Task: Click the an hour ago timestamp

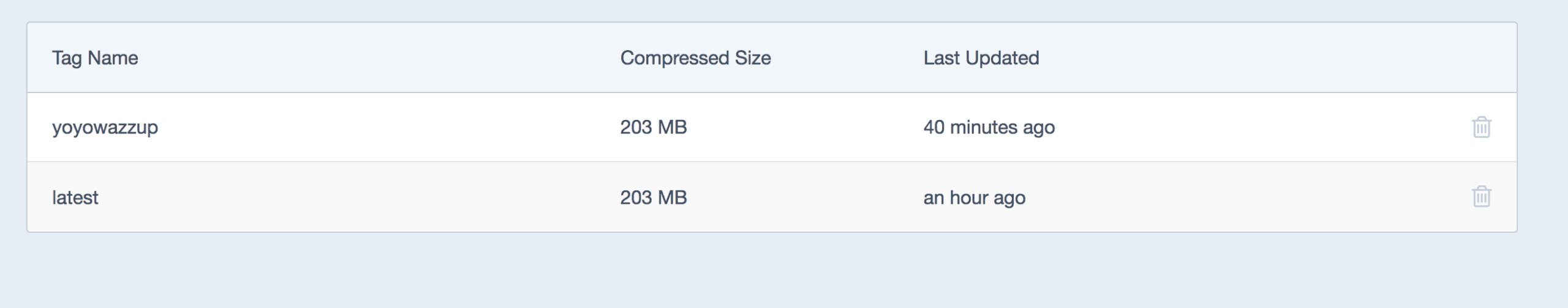Action: (x=974, y=198)
